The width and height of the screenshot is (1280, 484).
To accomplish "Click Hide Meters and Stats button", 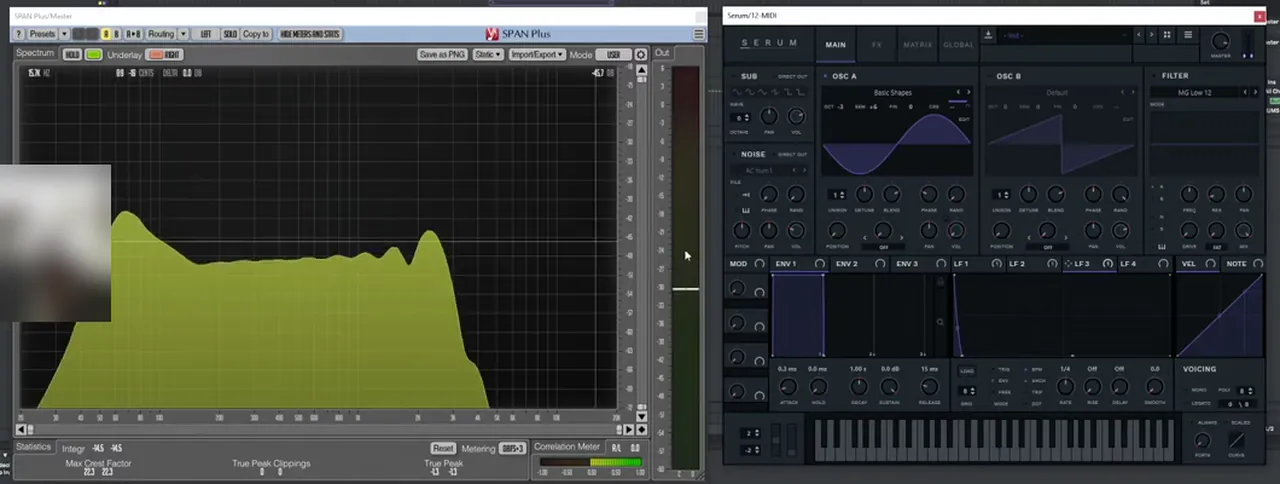I will [x=310, y=34].
